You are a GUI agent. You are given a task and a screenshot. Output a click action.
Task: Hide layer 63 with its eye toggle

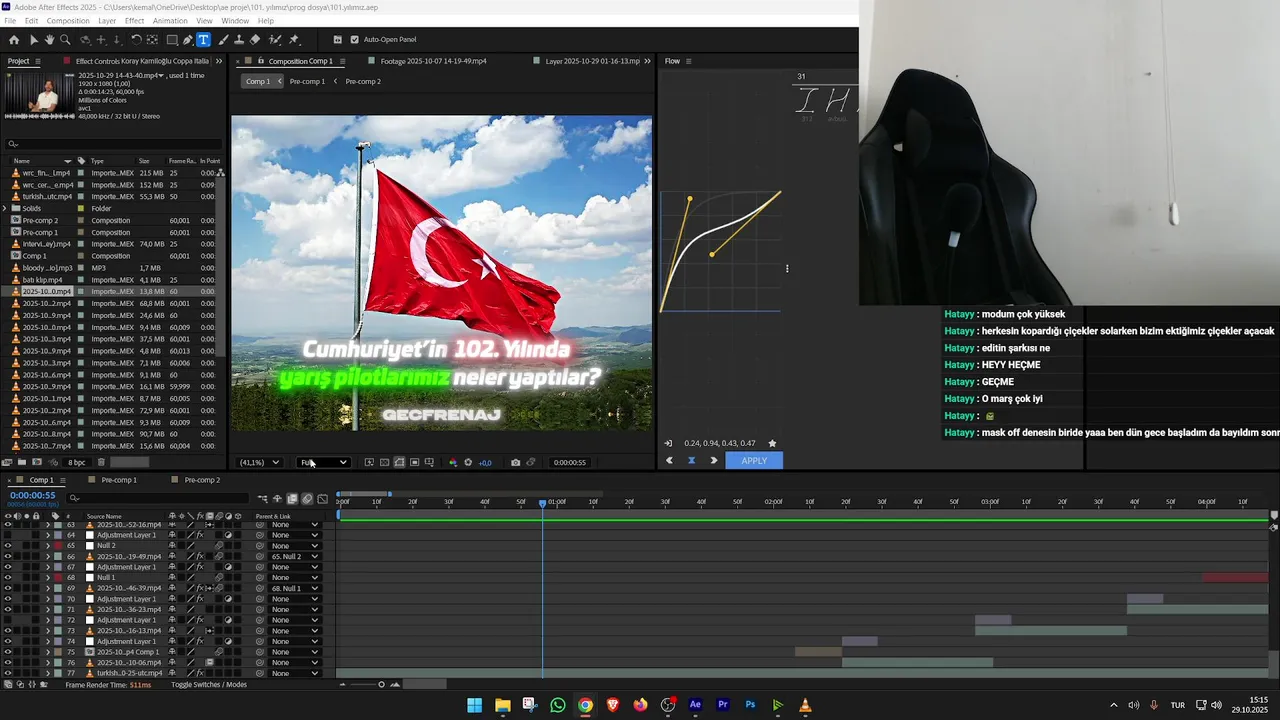8,524
